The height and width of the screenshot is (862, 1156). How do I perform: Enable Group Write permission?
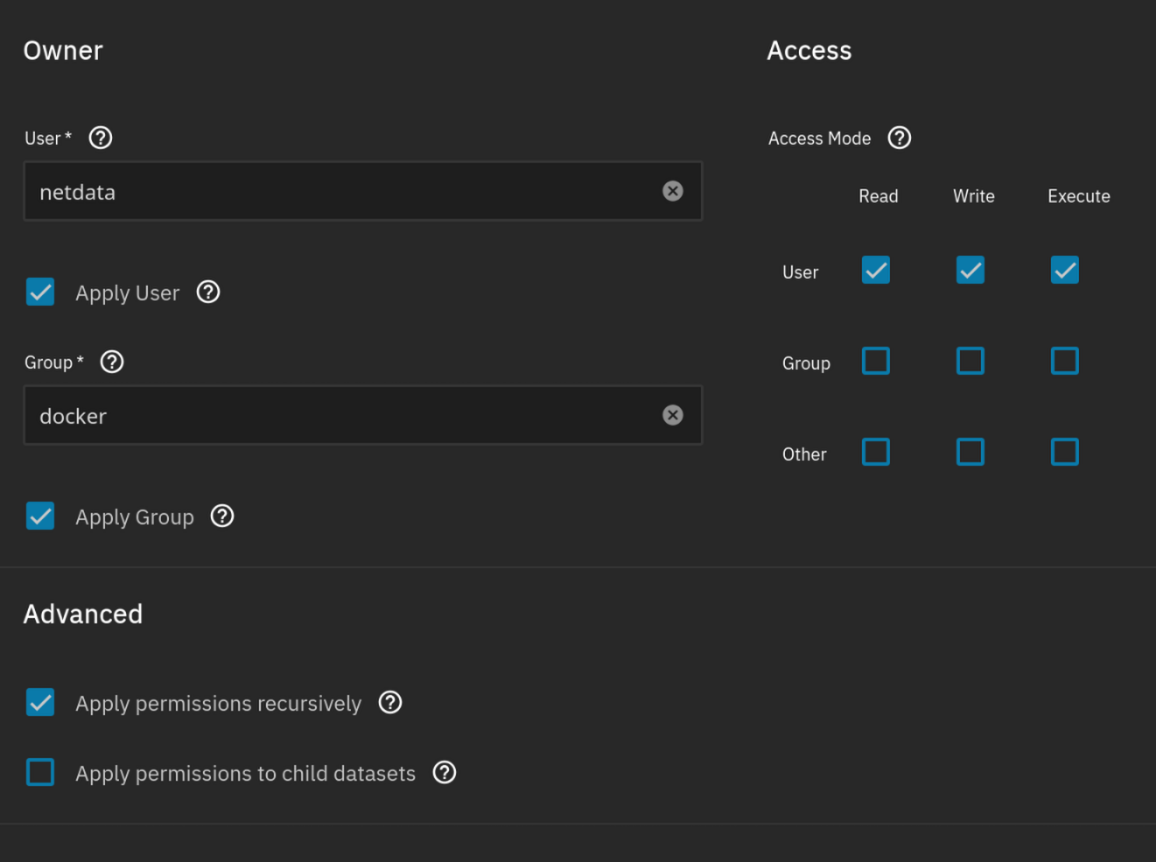click(970, 361)
